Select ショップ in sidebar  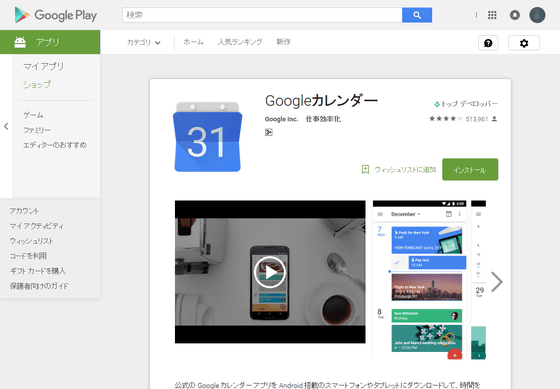[37, 85]
